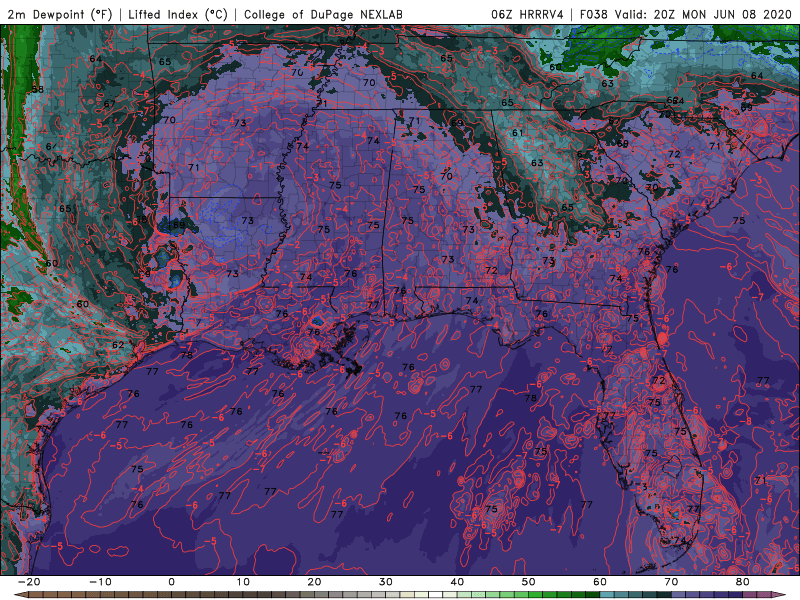Click the '60' label on the color scale
This screenshot has height=600, width=800.
click(600, 582)
